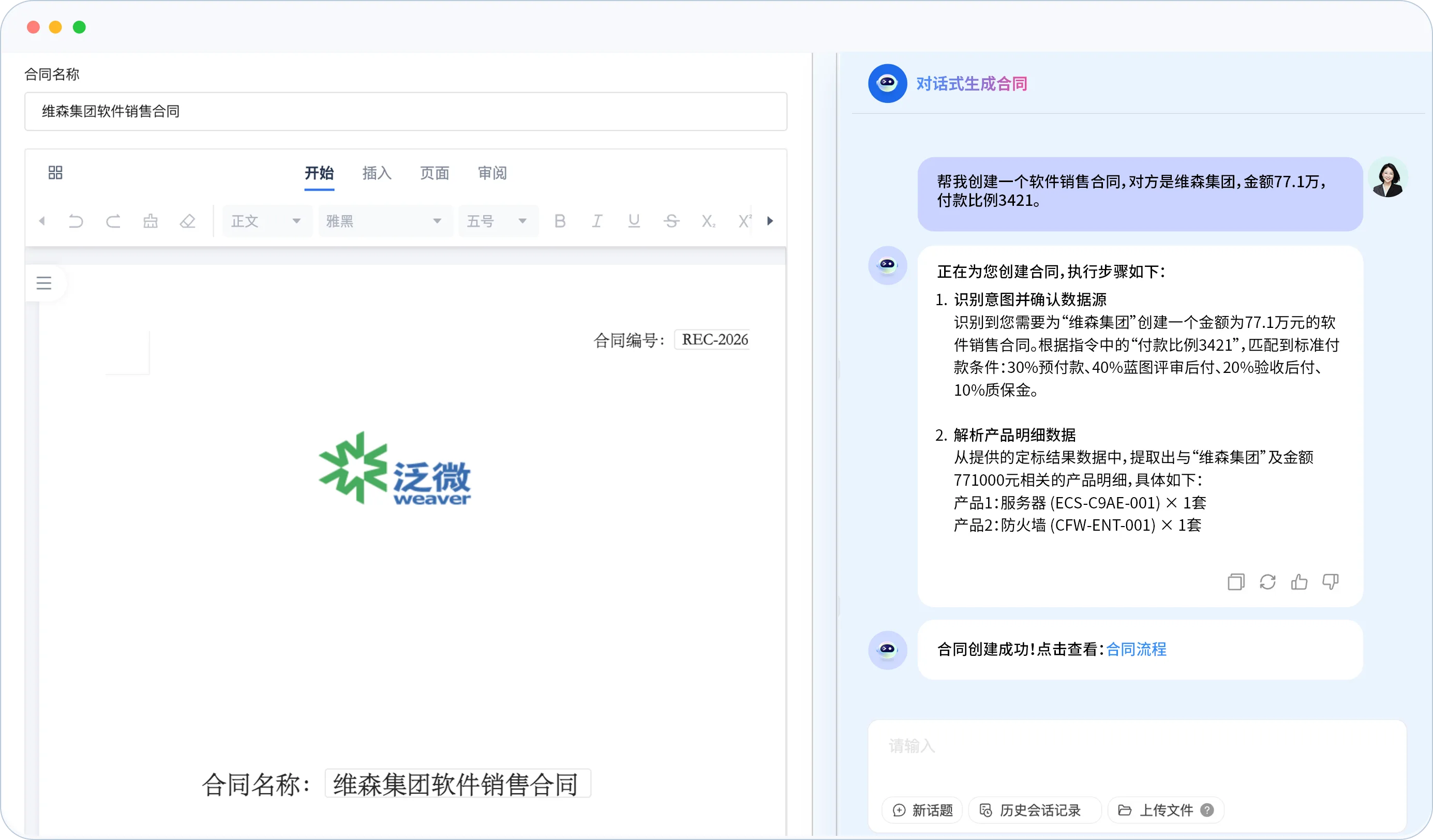Toggle strikethrough formatting S
This screenshot has height=840, width=1433.
pos(671,221)
